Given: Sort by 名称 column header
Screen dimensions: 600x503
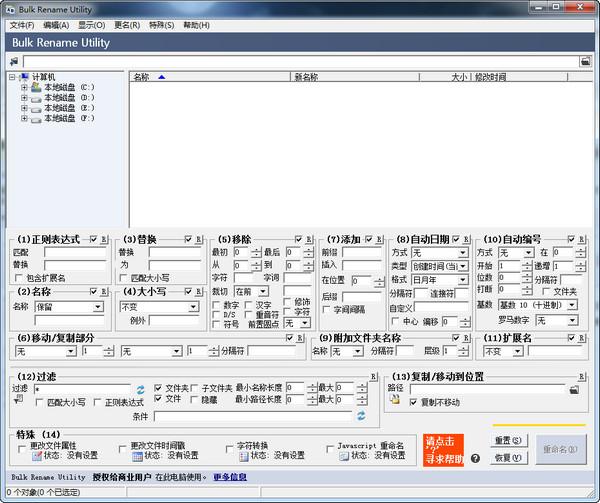Looking at the screenshot, I should click(x=210, y=77).
